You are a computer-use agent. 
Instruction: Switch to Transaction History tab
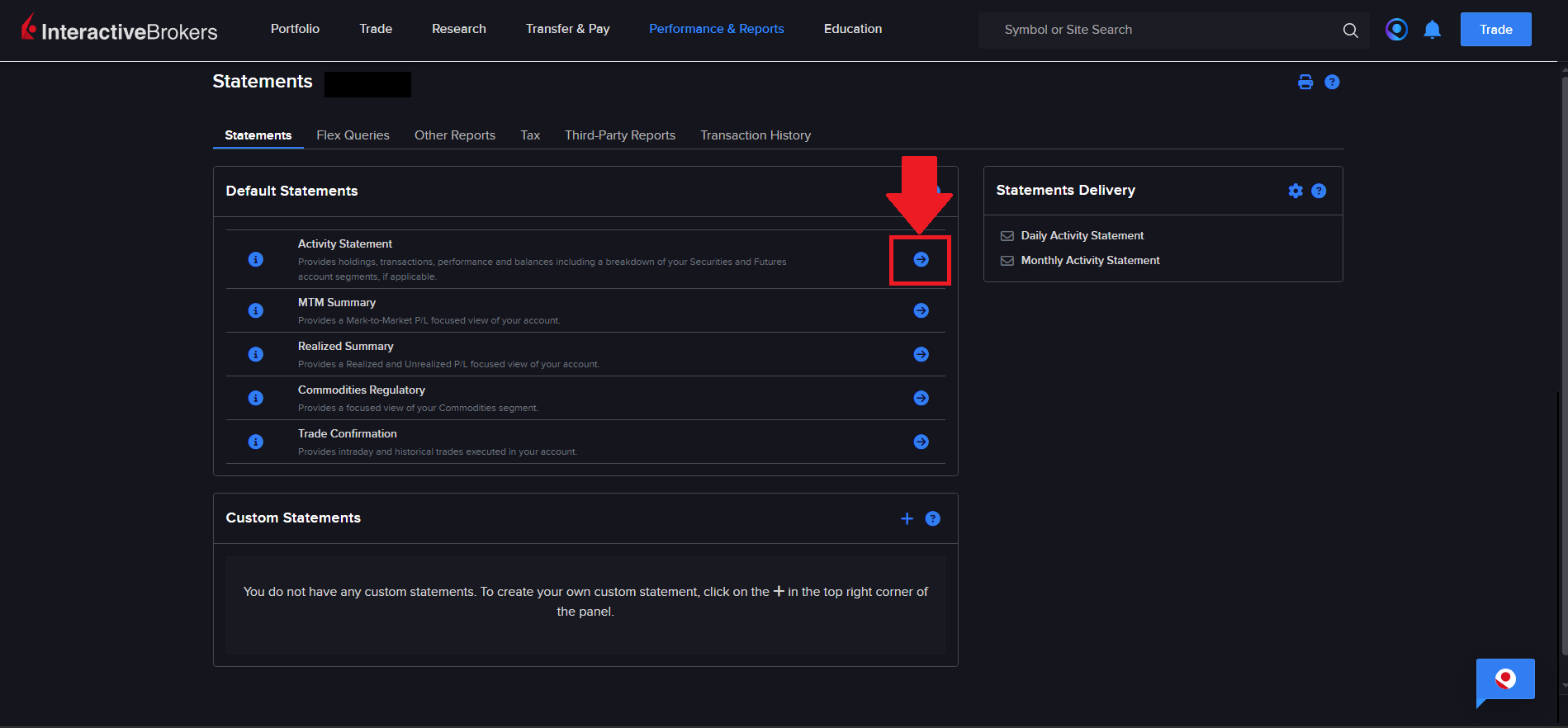click(x=756, y=135)
